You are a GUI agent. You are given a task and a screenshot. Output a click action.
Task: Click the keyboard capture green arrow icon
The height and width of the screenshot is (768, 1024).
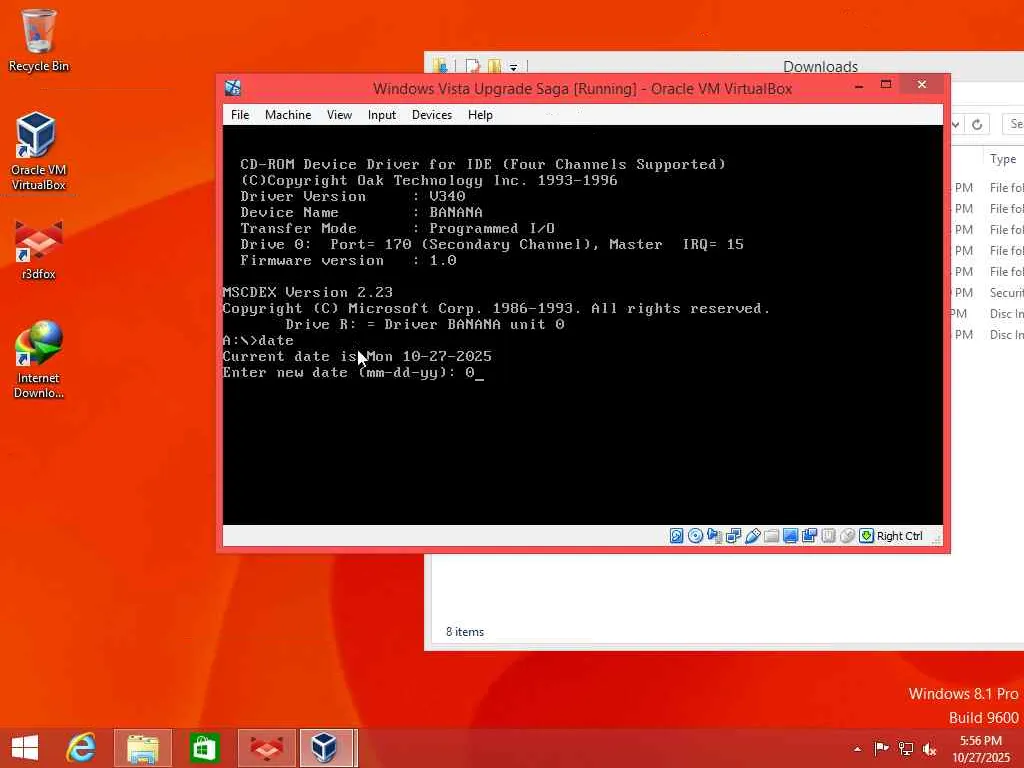[x=866, y=536]
